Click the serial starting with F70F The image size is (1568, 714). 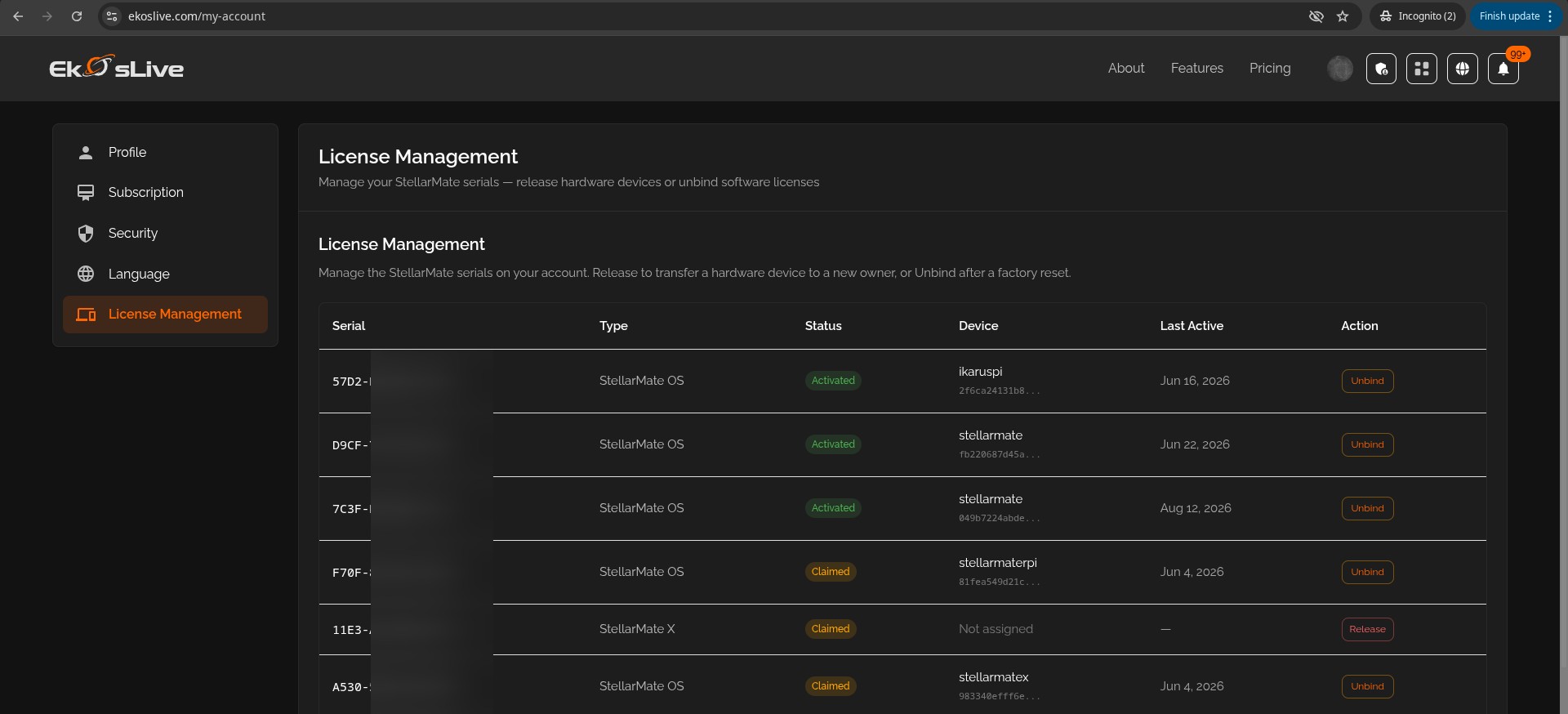point(352,573)
